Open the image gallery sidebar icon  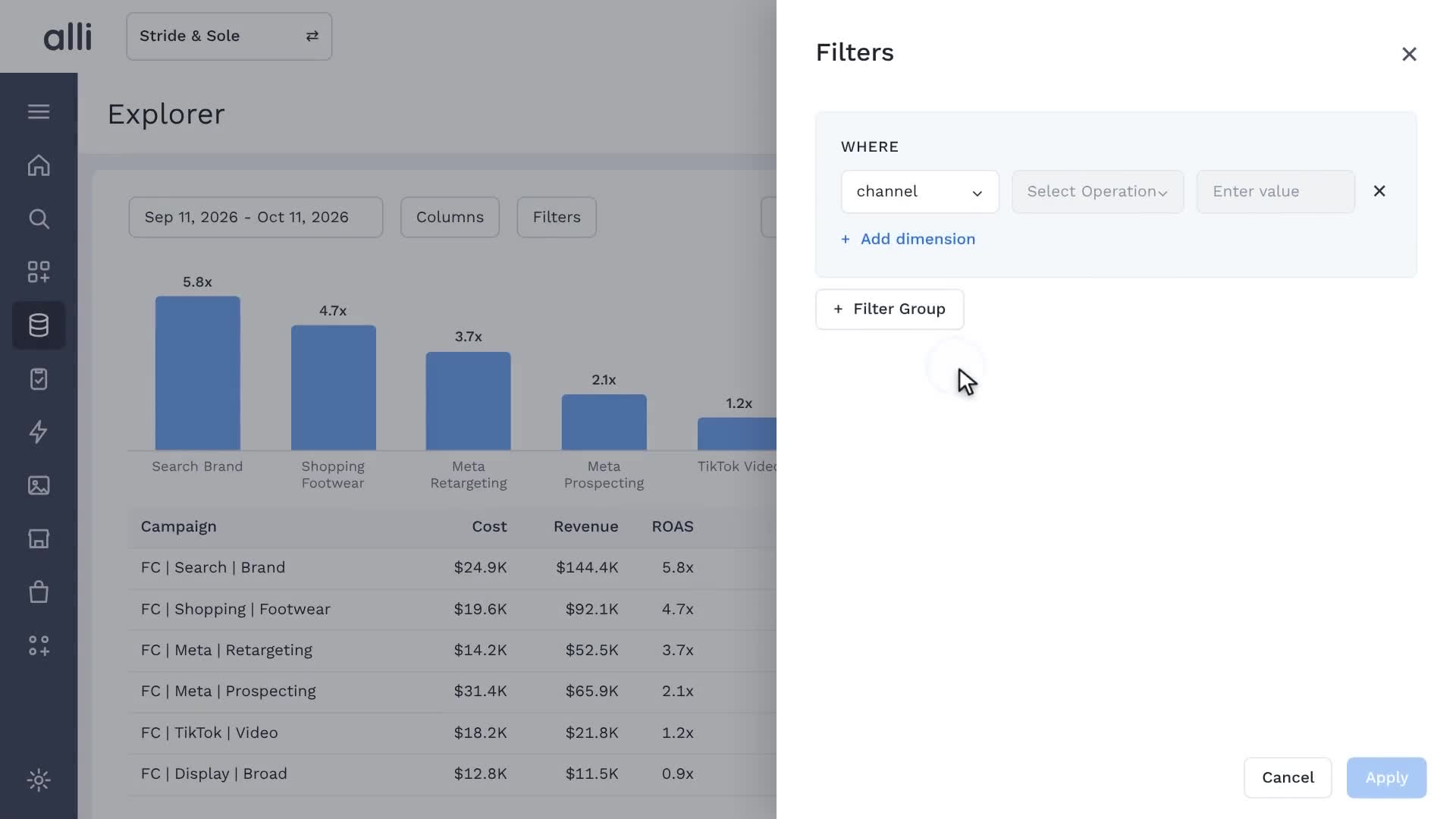pyautogui.click(x=39, y=485)
